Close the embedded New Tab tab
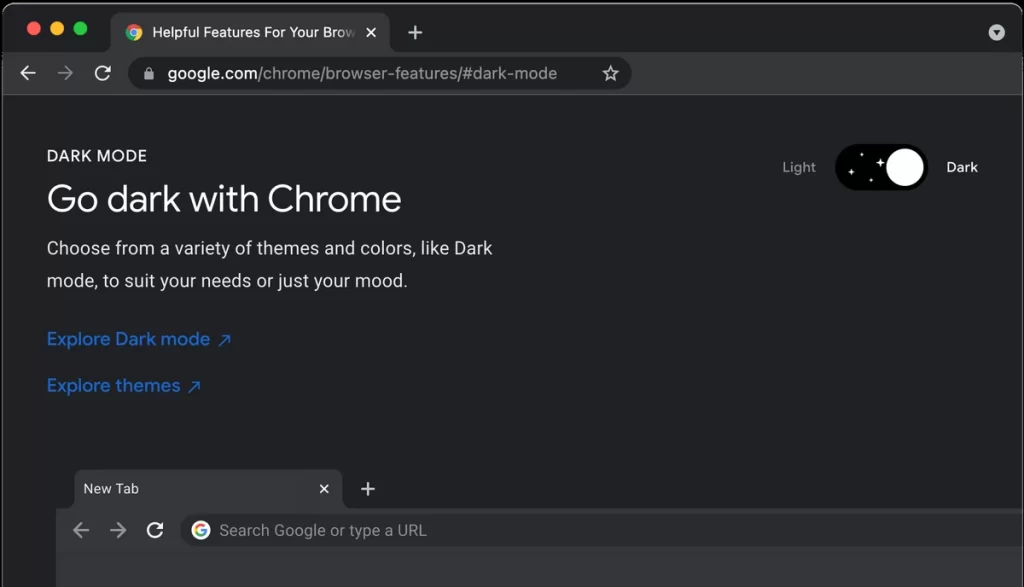Viewport: 1024px width, 587px height. [x=324, y=489]
